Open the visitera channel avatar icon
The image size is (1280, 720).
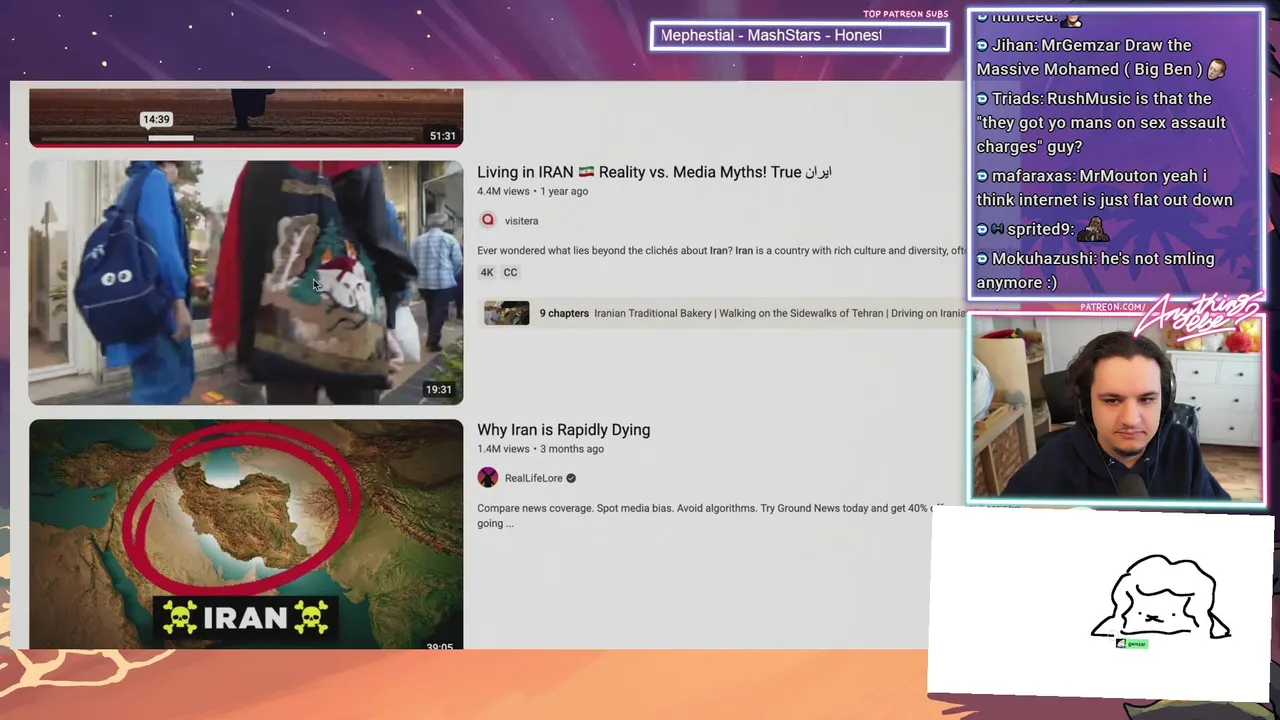(488, 220)
